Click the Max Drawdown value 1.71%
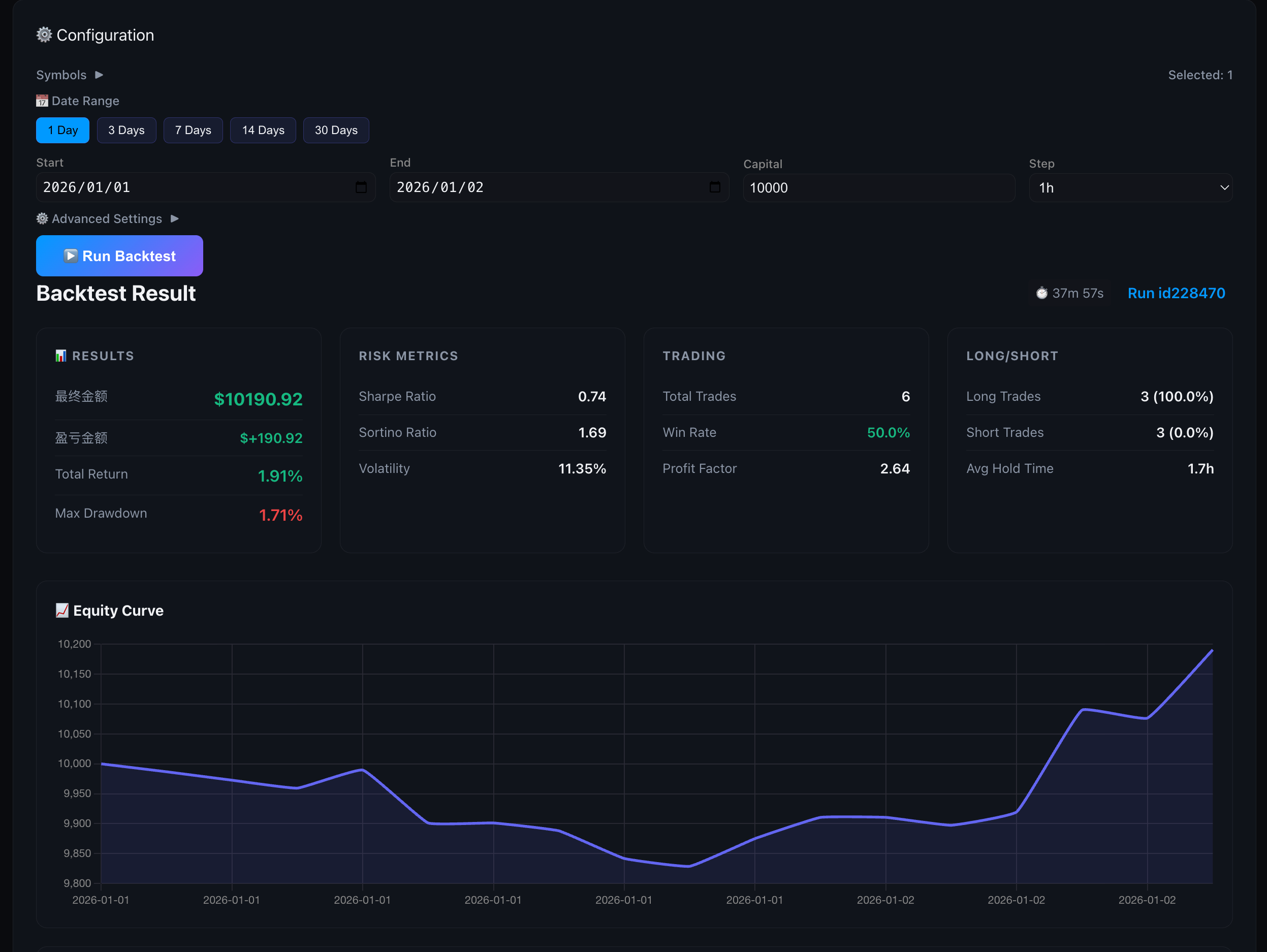 click(280, 515)
